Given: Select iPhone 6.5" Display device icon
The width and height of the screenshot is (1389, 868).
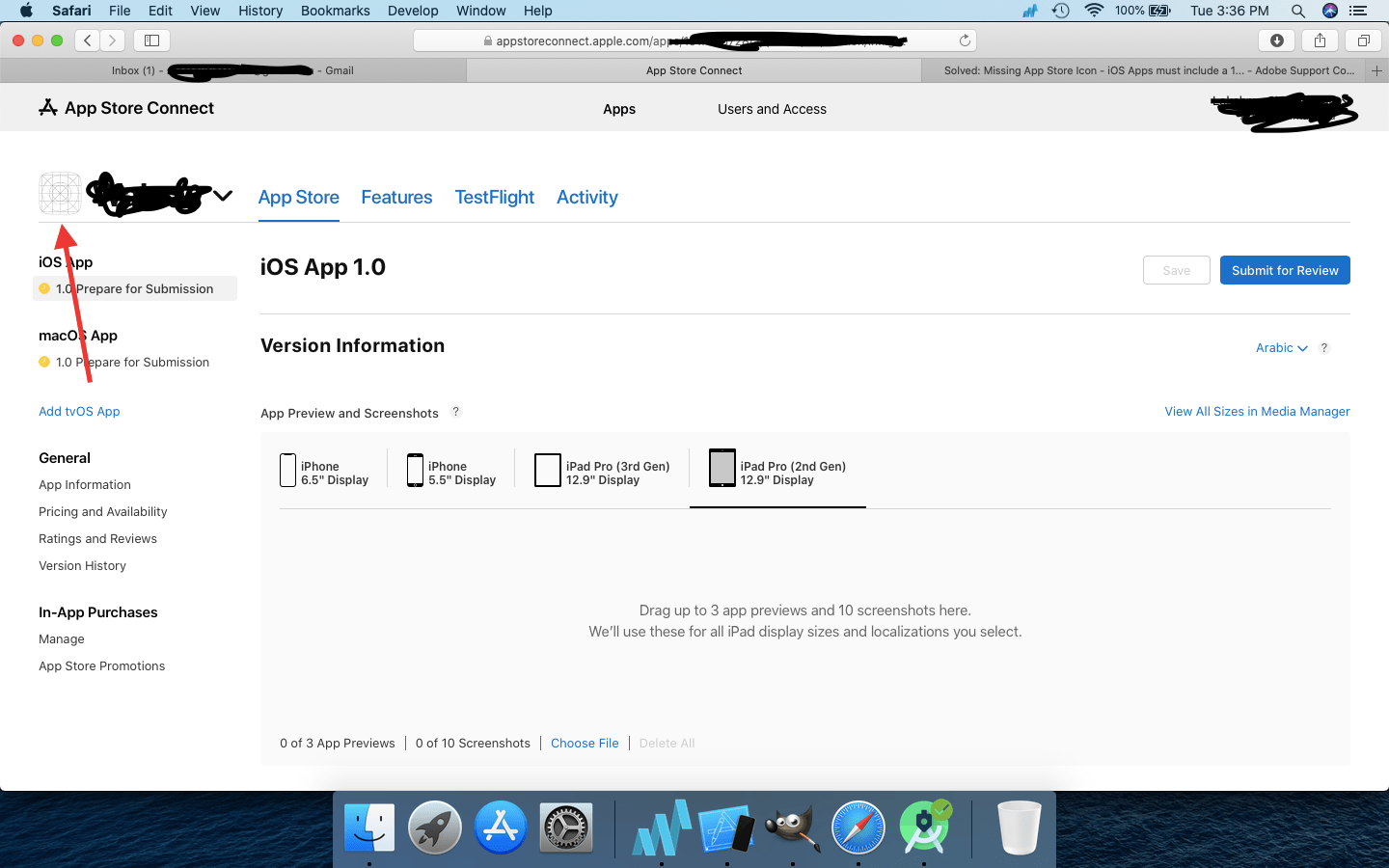Looking at the screenshot, I should (x=287, y=471).
